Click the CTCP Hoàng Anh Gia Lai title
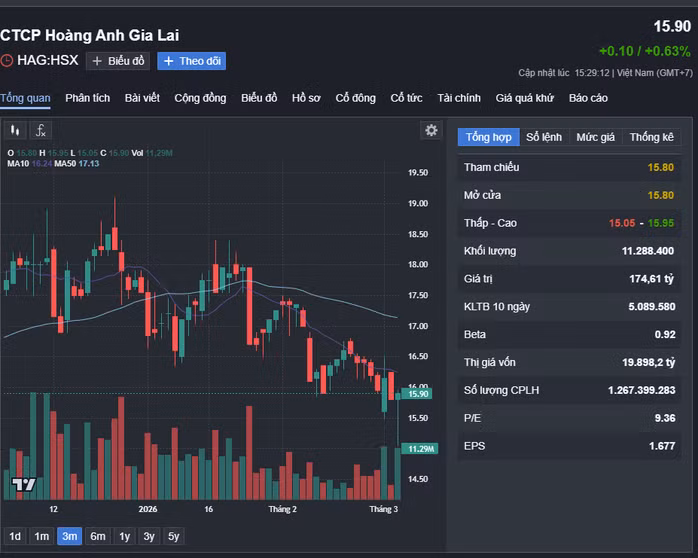The width and height of the screenshot is (698, 558). (89, 35)
